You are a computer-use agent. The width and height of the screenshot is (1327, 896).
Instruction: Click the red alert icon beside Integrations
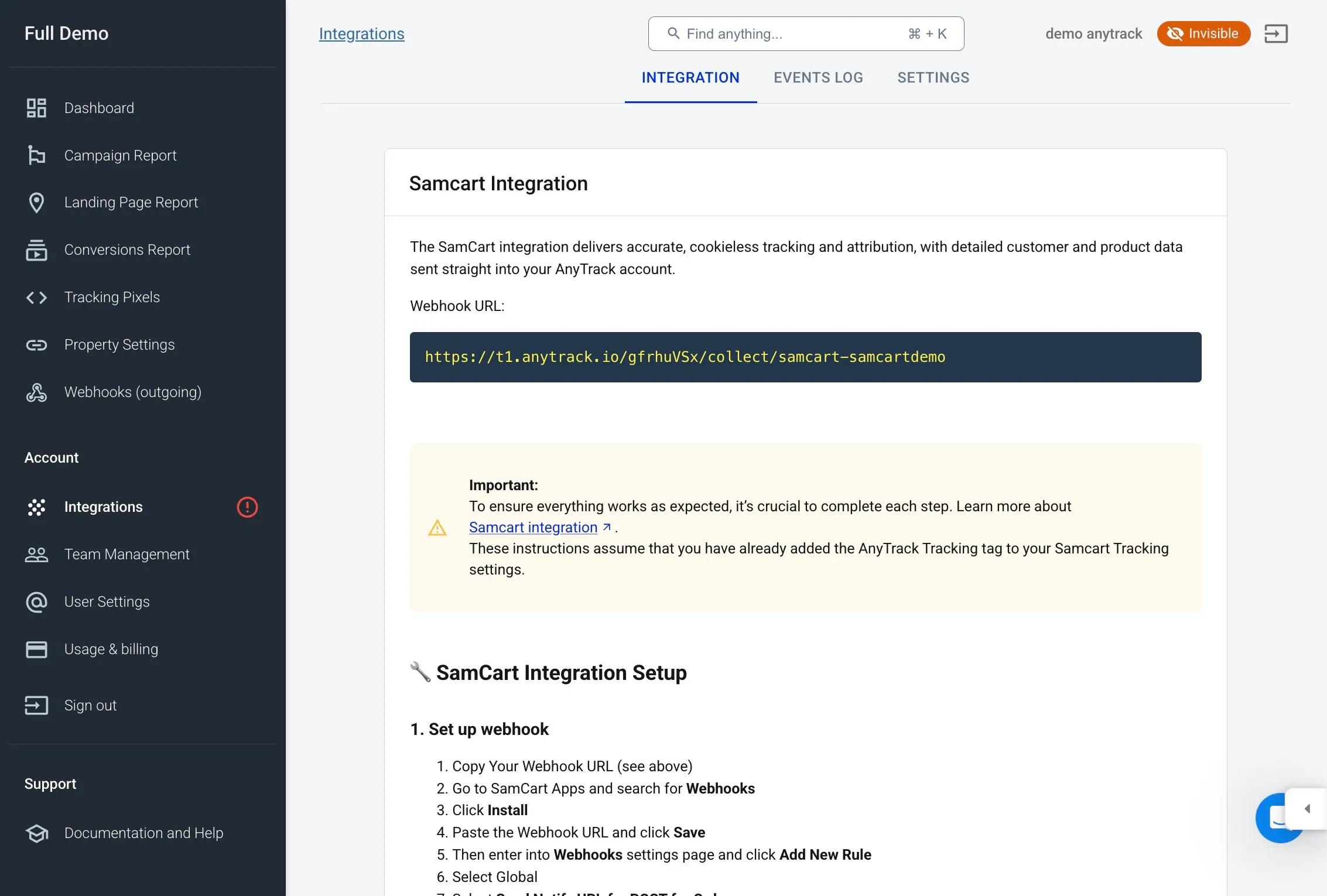point(247,507)
